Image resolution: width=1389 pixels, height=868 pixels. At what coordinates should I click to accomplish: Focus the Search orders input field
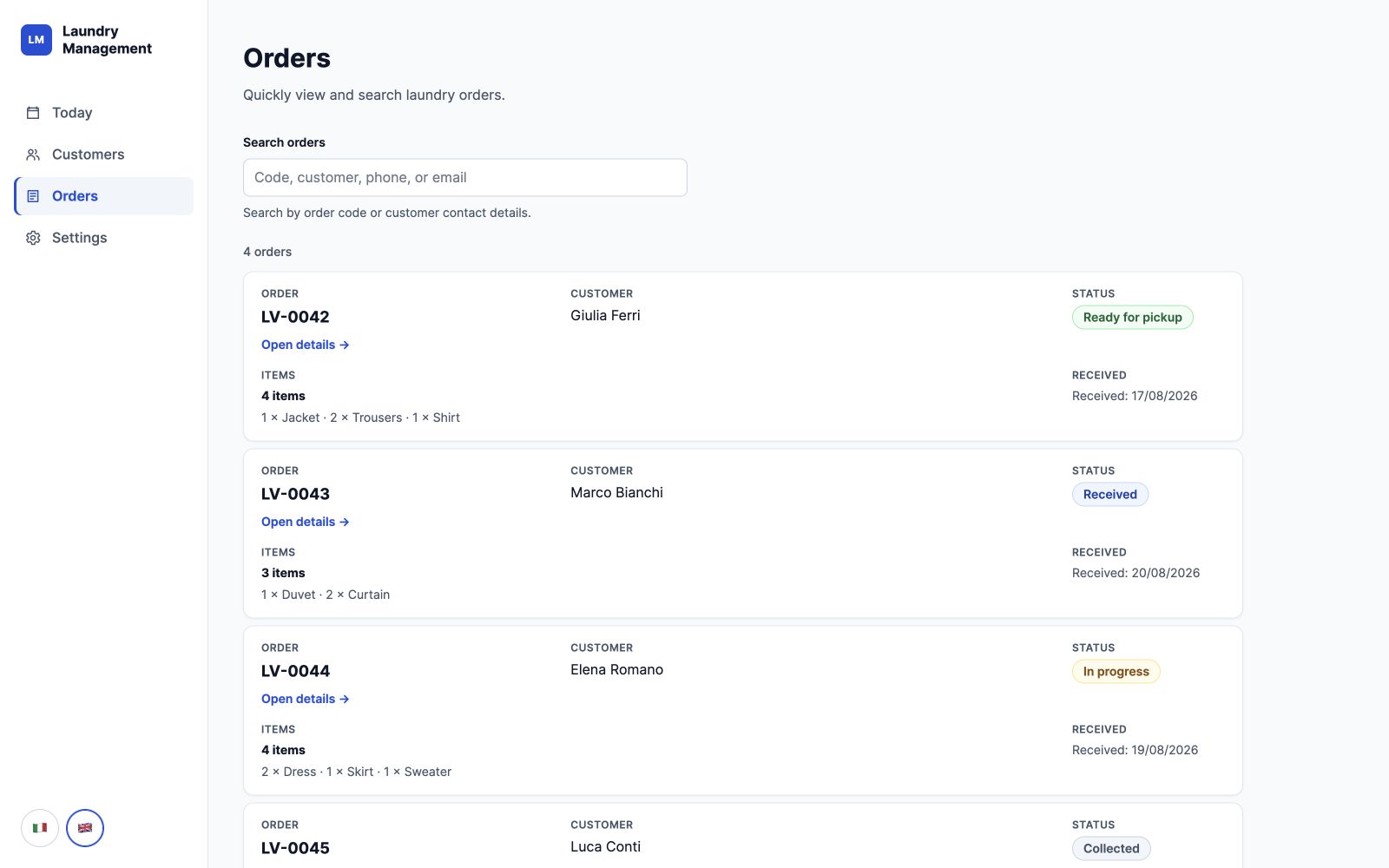(465, 177)
